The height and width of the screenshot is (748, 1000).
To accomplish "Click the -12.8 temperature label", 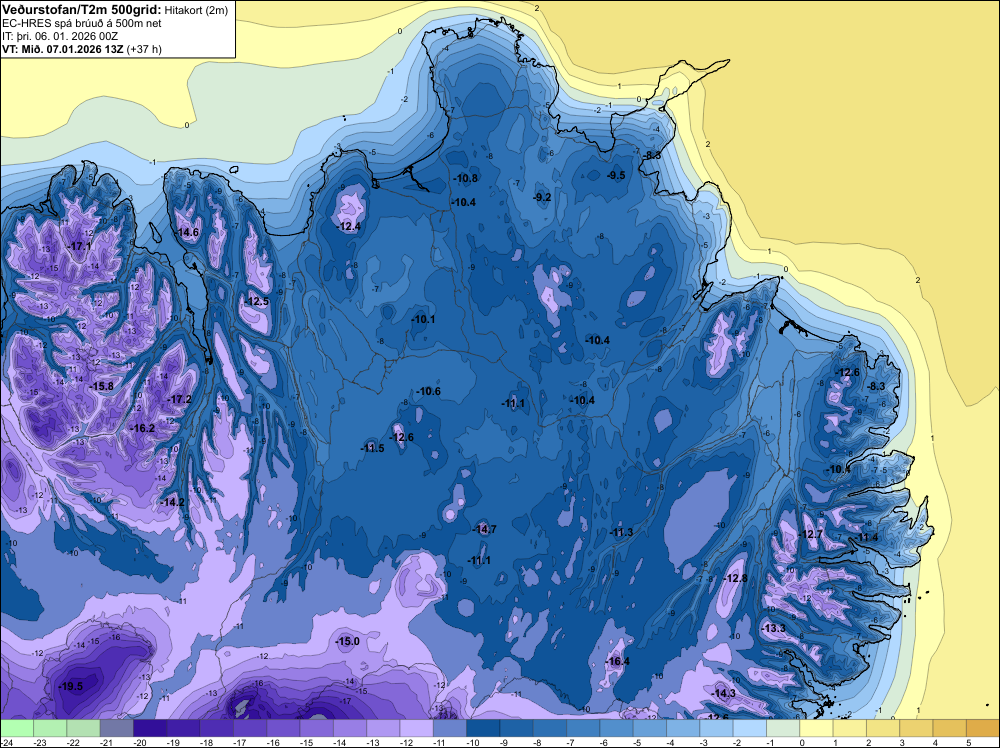I will pyautogui.click(x=735, y=578).
